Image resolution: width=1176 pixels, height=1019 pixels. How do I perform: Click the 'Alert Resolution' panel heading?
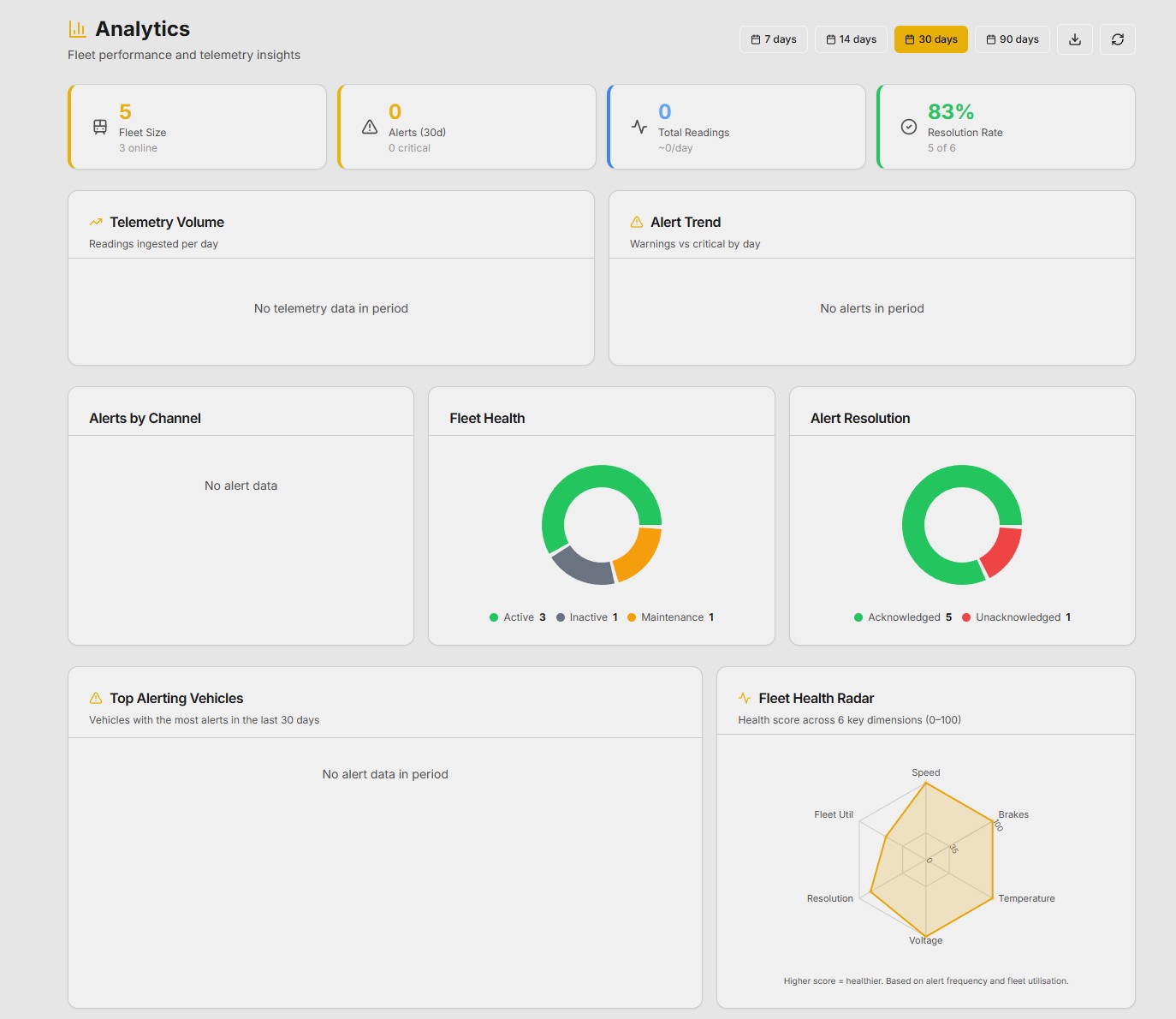860,418
